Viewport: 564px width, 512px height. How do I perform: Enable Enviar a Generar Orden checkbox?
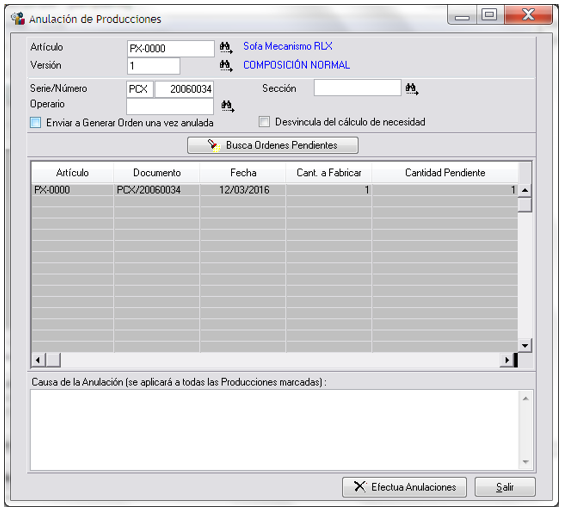pyautogui.click(x=36, y=122)
